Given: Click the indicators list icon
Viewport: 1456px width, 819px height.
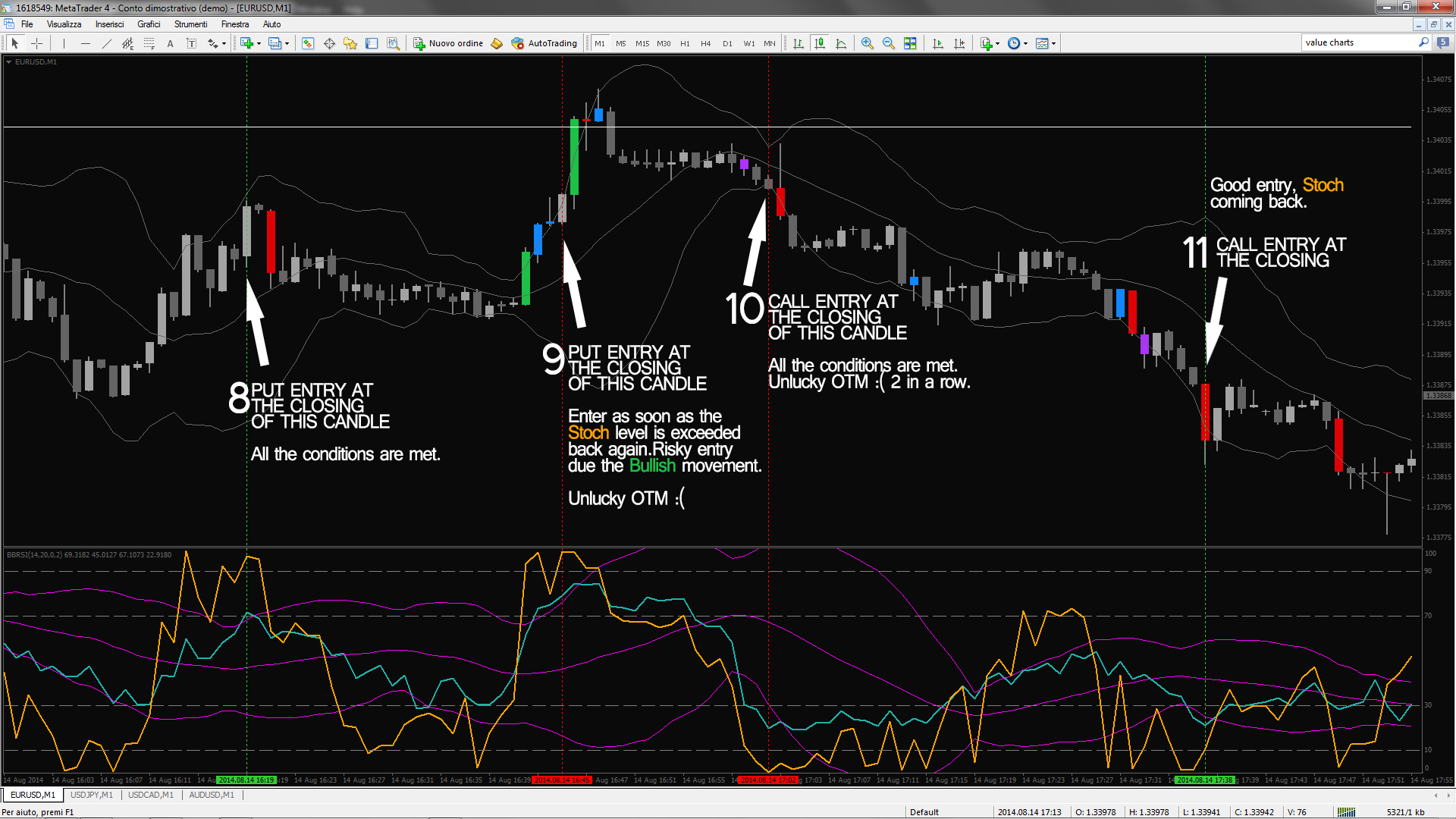Looking at the screenshot, I should coord(986,43).
